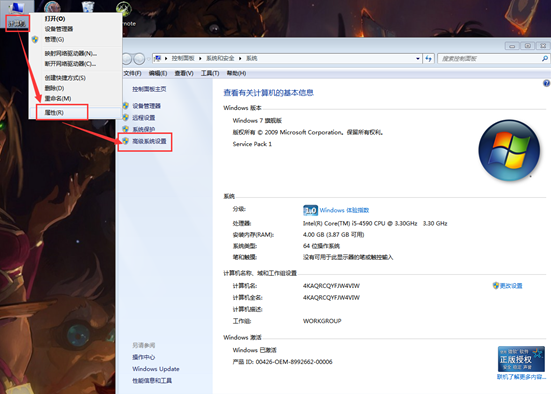Expand breadcrumb arrow before 控制面板
The width and height of the screenshot is (551, 394).
166,58
